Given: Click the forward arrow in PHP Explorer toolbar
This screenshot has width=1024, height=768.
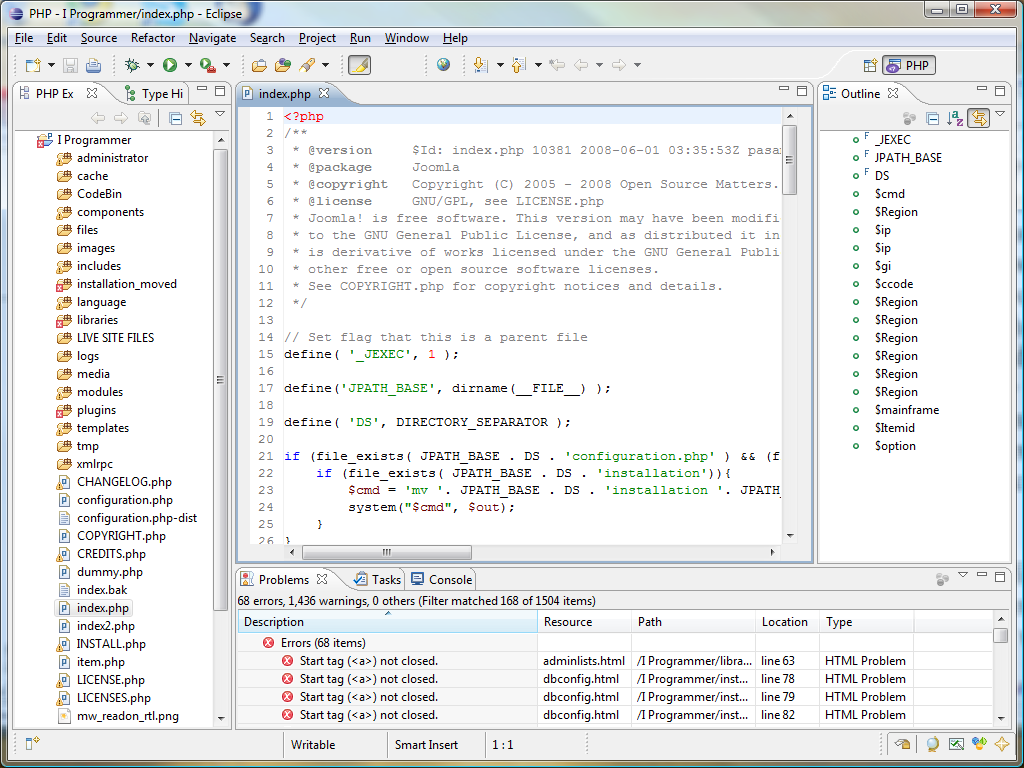Looking at the screenshot, I should pos(121,118).
